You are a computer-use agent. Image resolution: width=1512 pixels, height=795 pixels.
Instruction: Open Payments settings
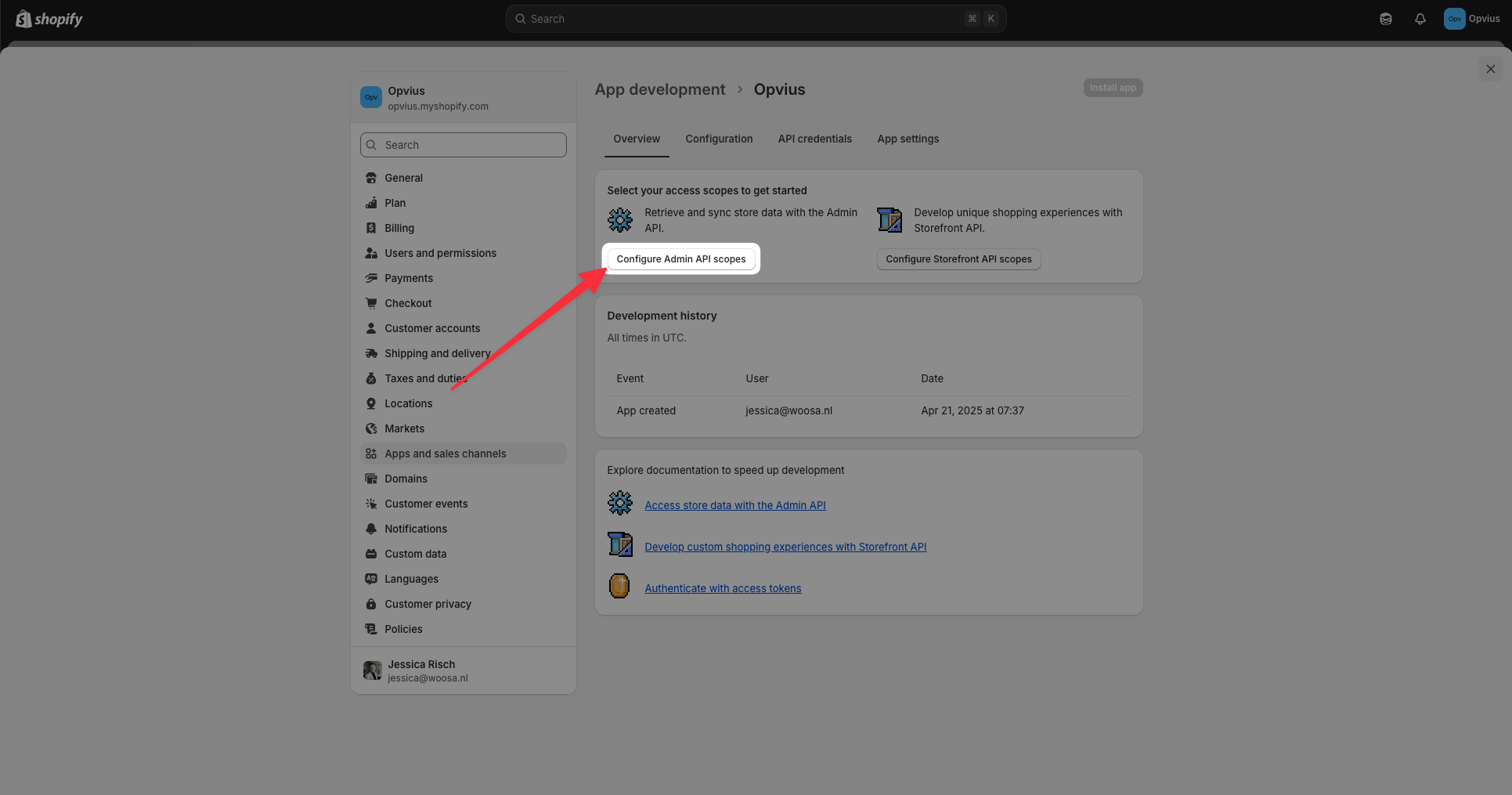click(464, 278)
